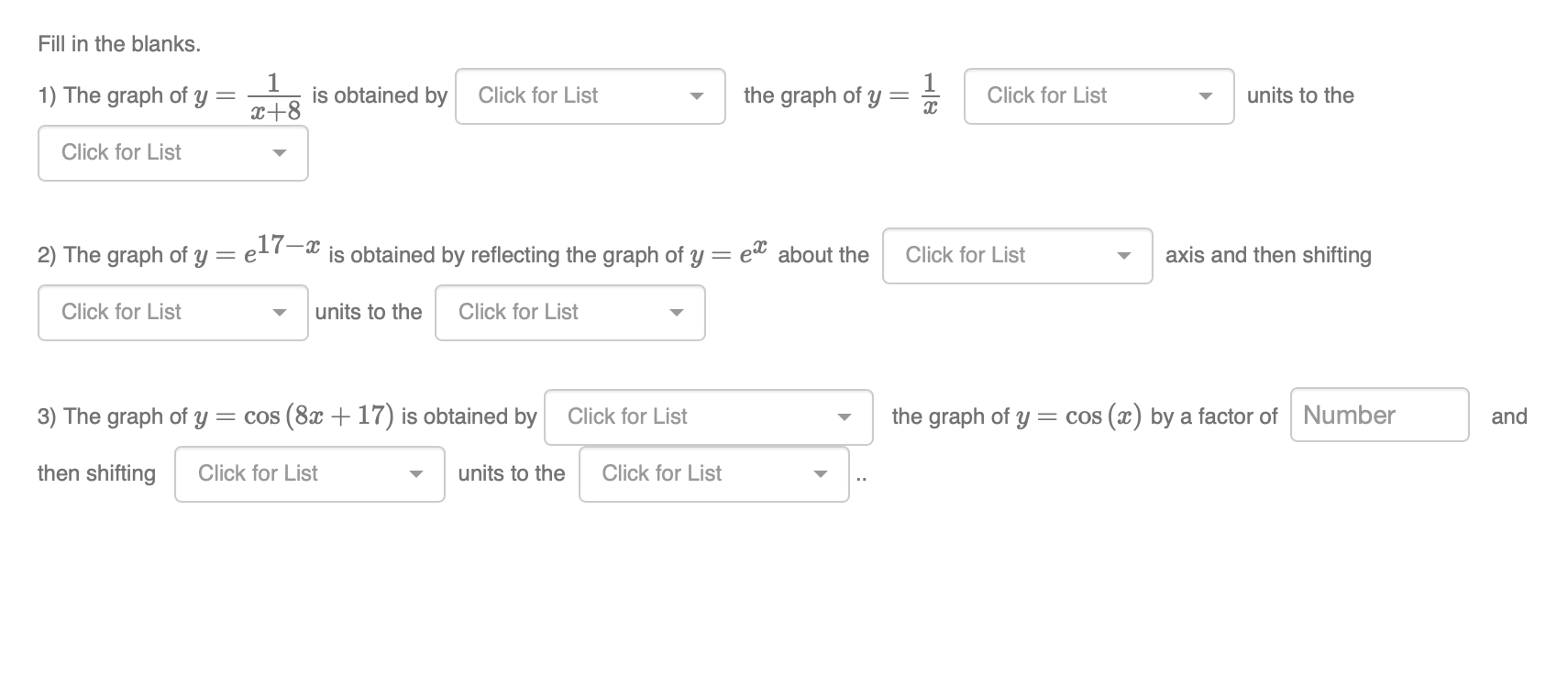This screenshot has width=1568, height=688.
Task: Open direction dropdown ending question 2
Action: coord(569,313)
